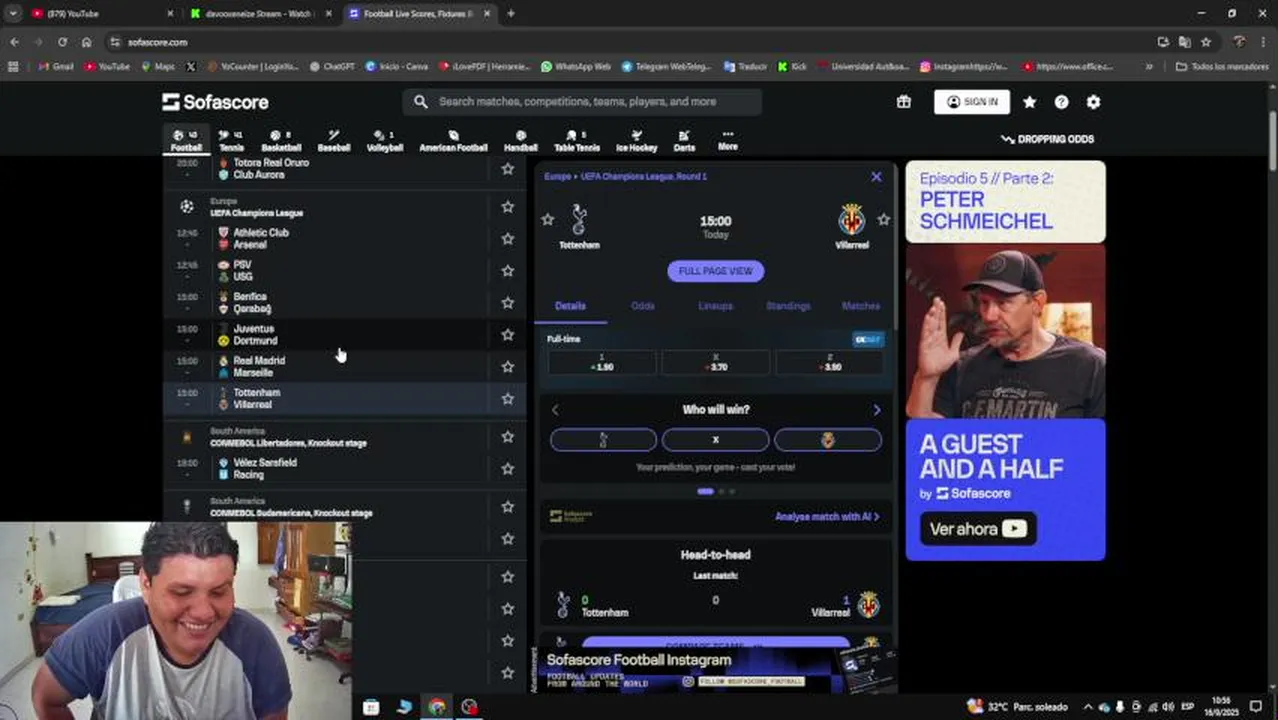Open the gift box icon in header
The image size is (1278, 720).
pyautogui.click(x=904, y=102)
